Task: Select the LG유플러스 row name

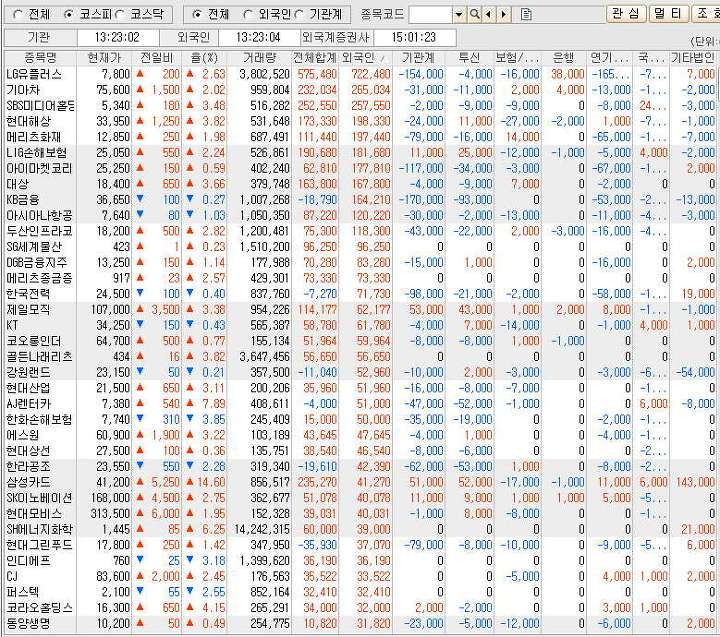Action: coord(34,74)
